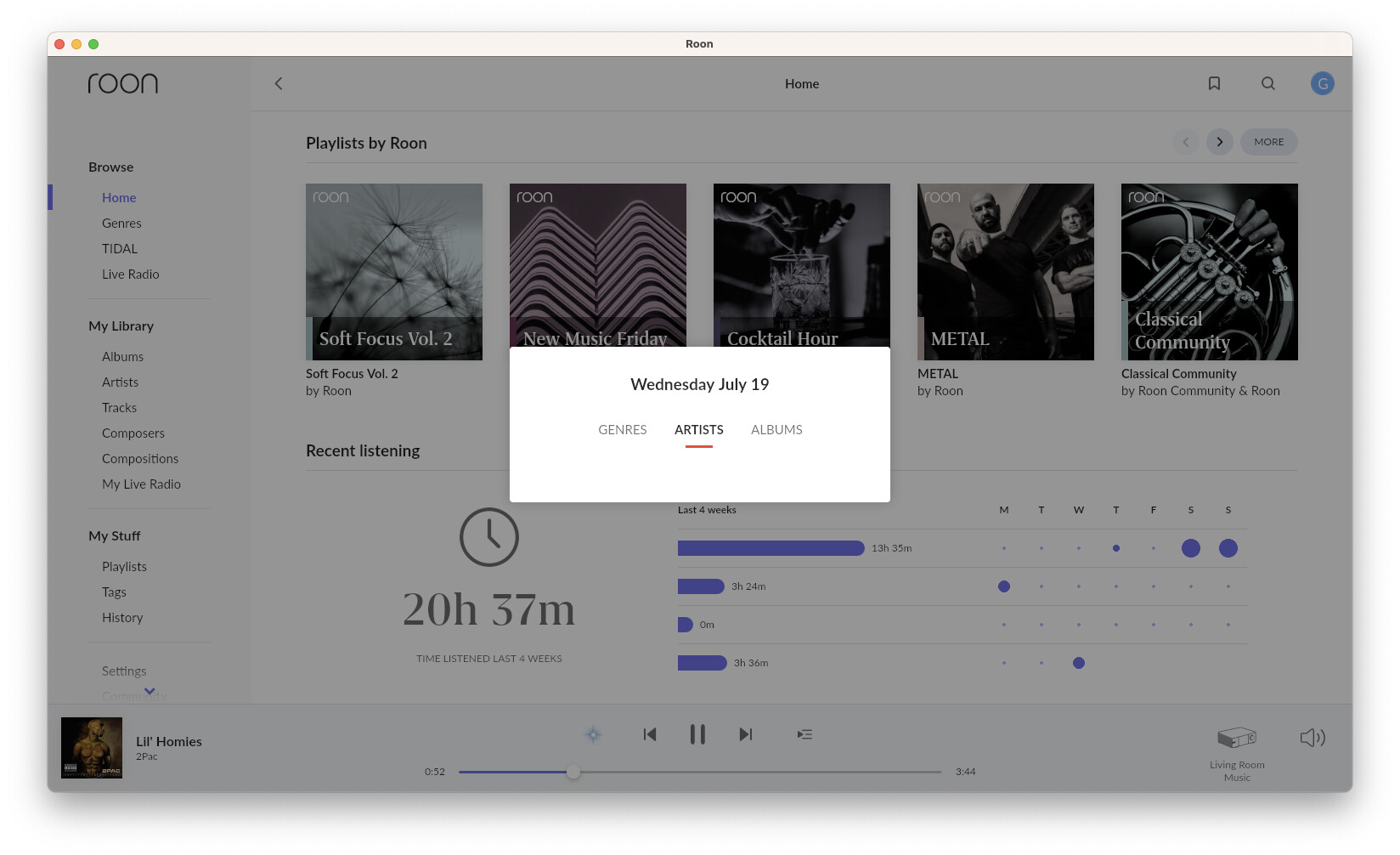
Task: Open Playlists under My Stuff
Action: [x=125, y=566]
